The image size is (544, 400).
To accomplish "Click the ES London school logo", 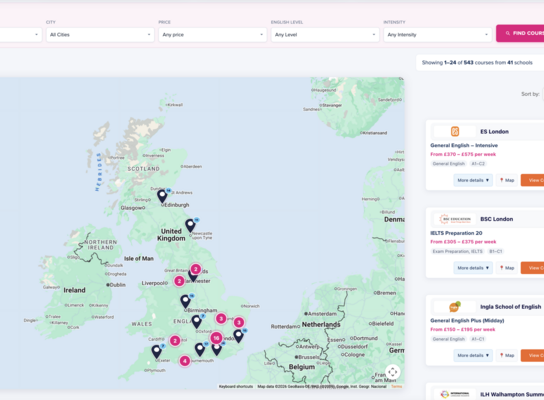I will 455,131.
